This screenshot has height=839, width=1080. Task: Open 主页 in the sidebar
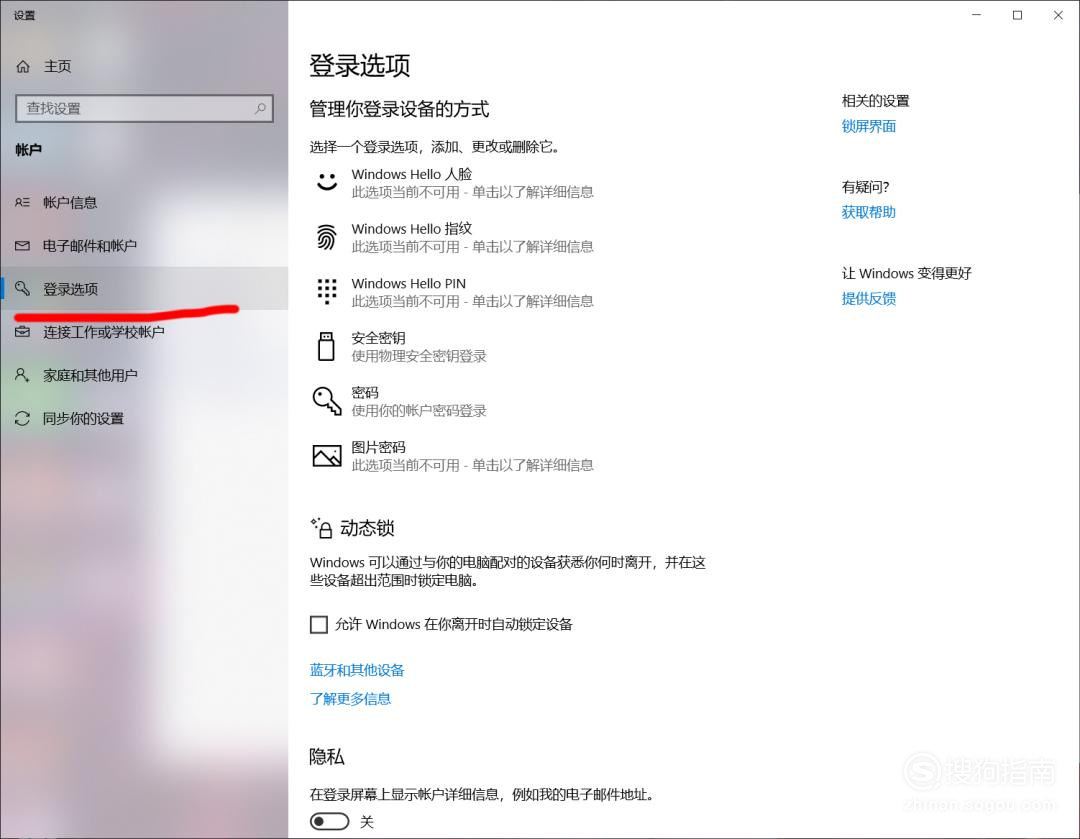pyautogui.click(x=144, y=66)
